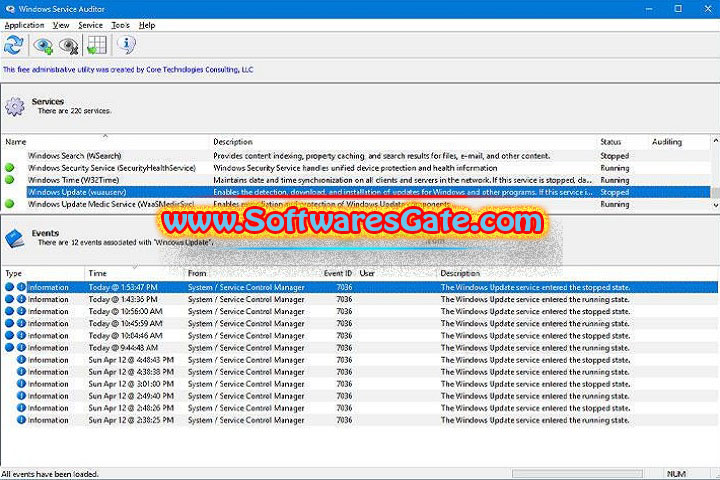Select event at Sun Apr 12 2:49:40 PM
Image resolution: width=720 pixels, height=480 pixels.
[x=360, y=396]
